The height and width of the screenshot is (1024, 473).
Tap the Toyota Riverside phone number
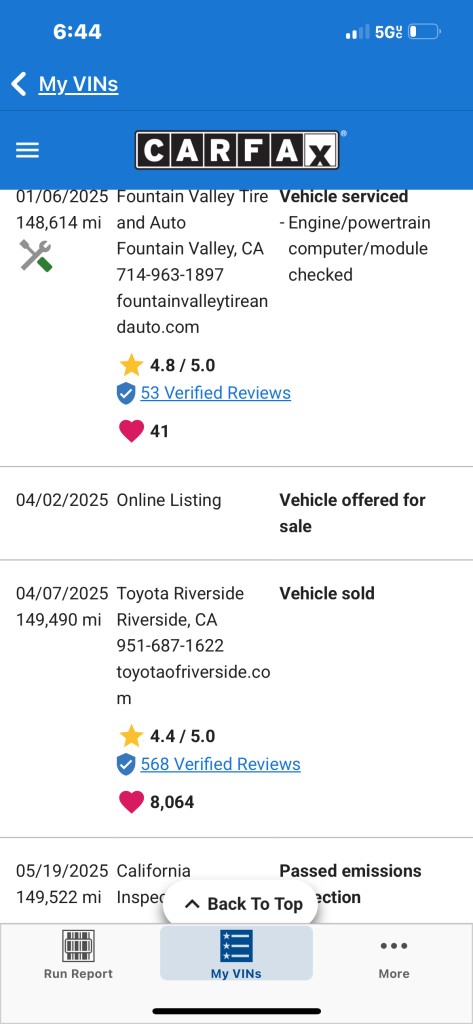171,646
